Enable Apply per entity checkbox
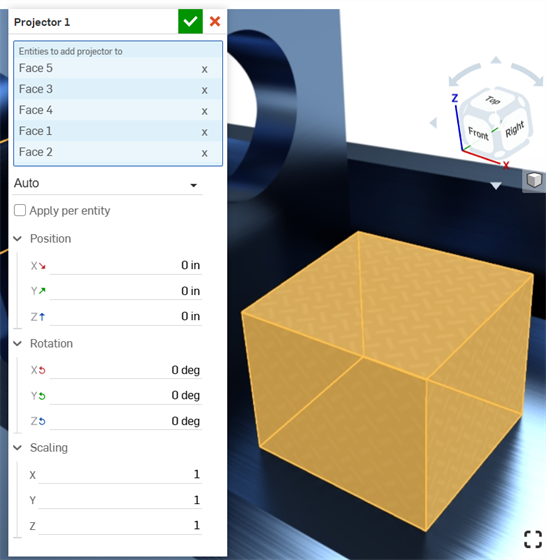Image resolution: width=546 pixels, height=560 pixels. [20, 210]
